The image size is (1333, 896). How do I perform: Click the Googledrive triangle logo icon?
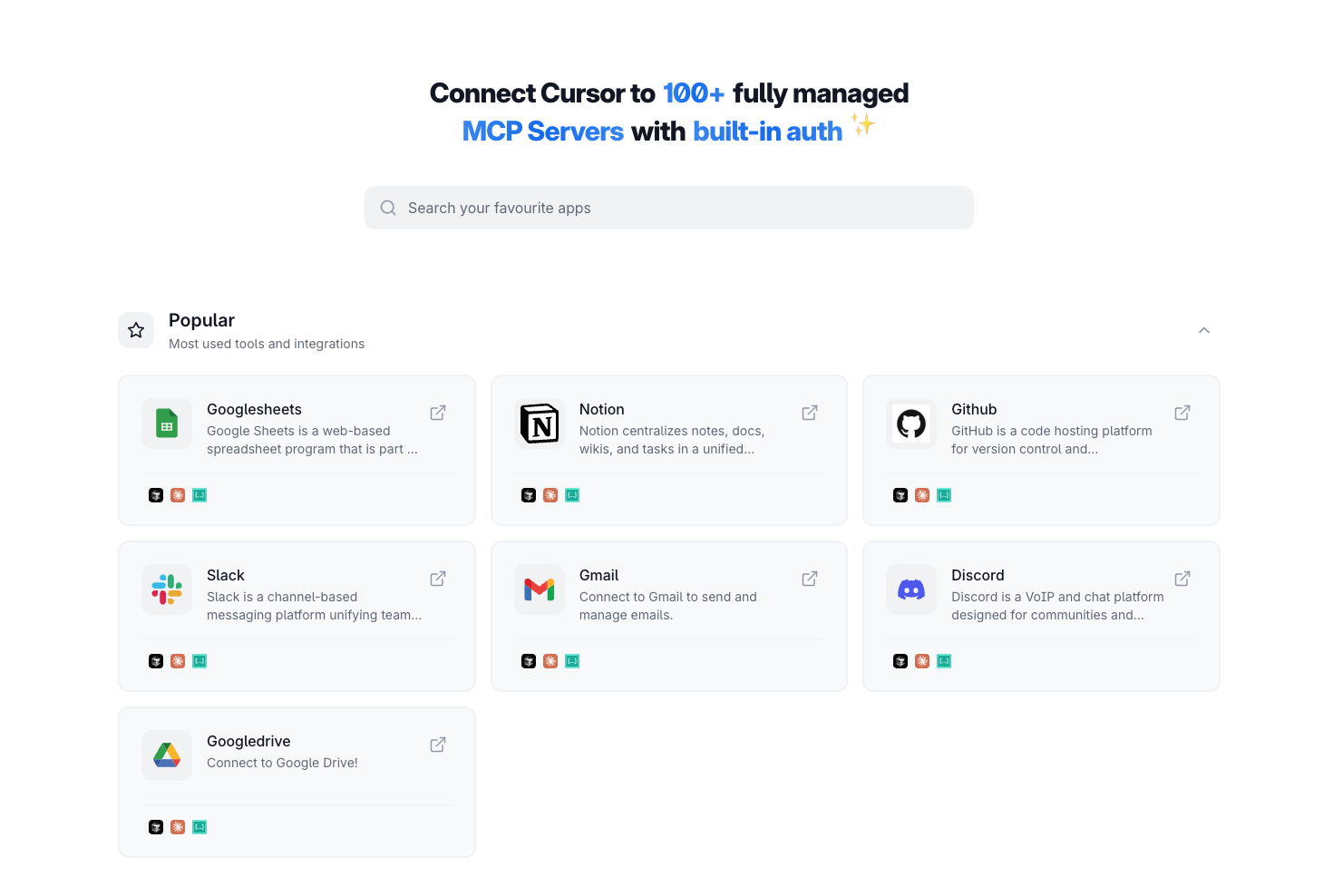[x=167, y=755]
